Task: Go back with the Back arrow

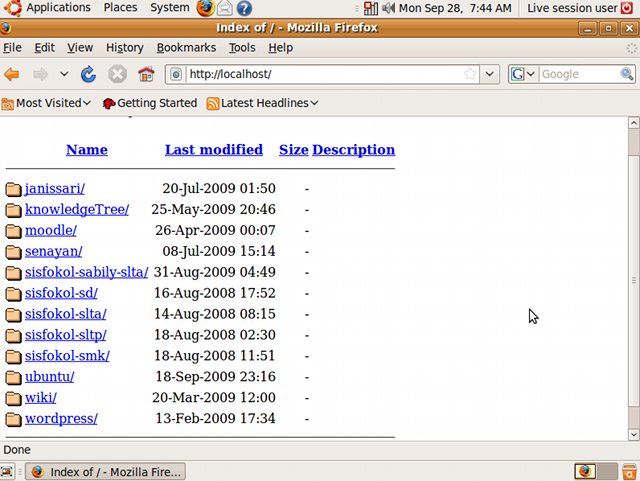Action: [x=12, y=74]
